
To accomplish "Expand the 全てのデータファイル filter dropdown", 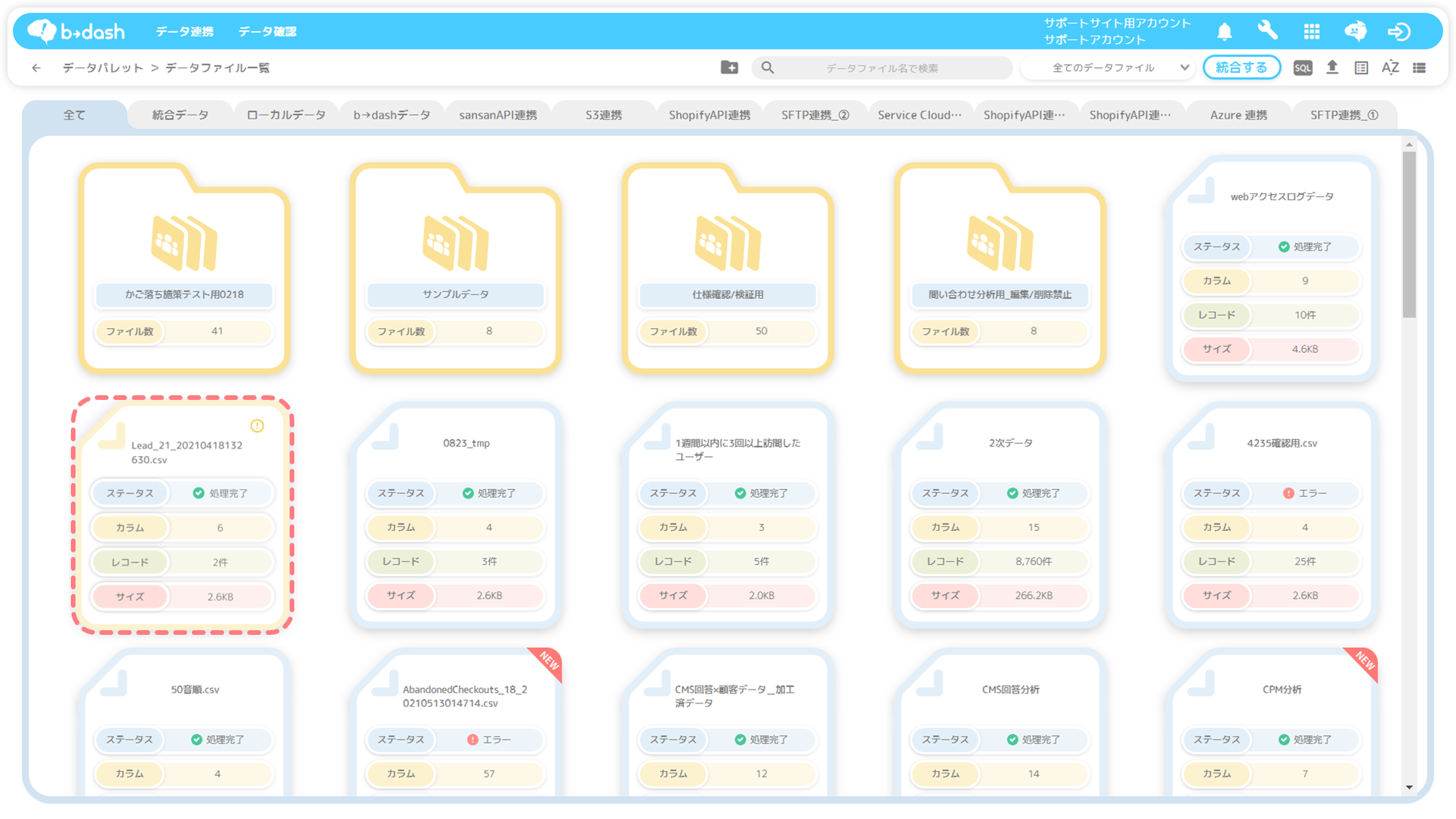I will (x=1111, y=68).
